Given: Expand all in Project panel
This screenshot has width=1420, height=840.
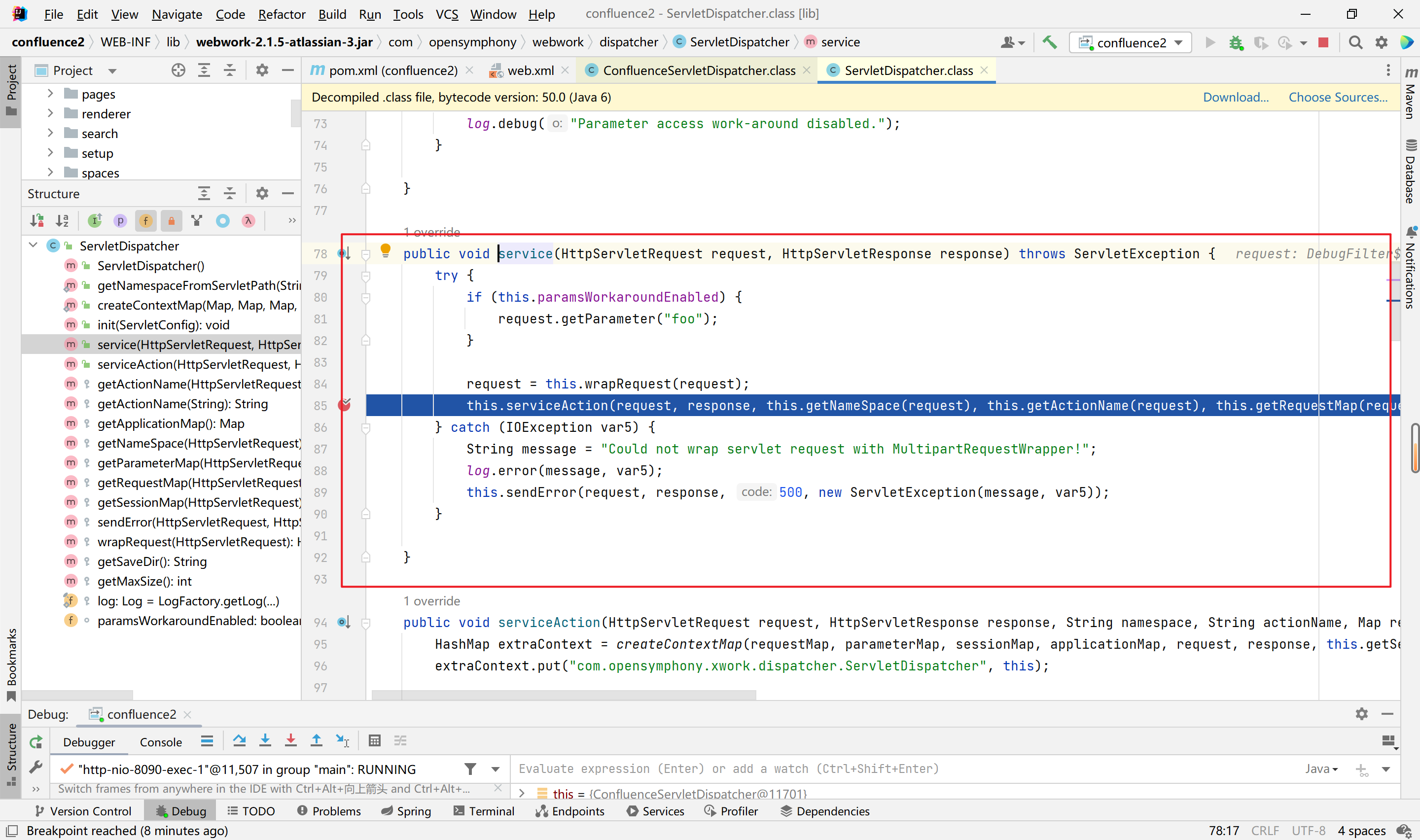Looking at the screenshot, I should click(x=204, y=70).
